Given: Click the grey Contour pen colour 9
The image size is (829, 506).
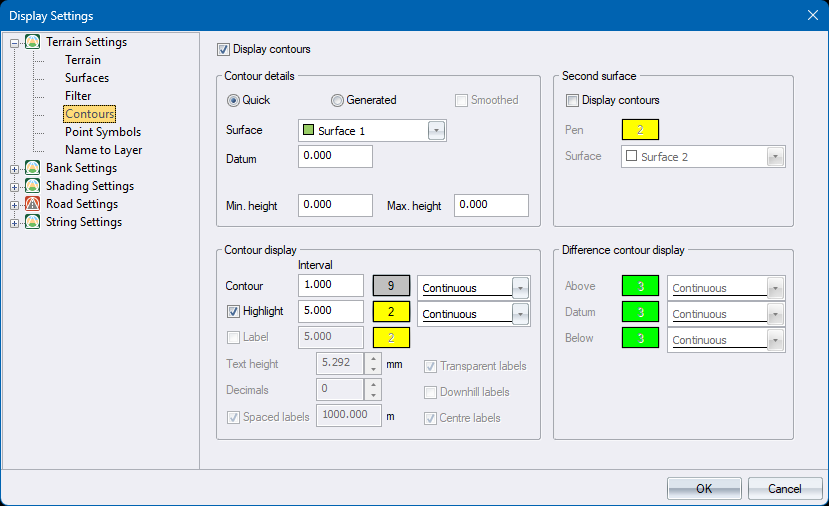Looking at the screenshot, I should click(x=391, y=287).
